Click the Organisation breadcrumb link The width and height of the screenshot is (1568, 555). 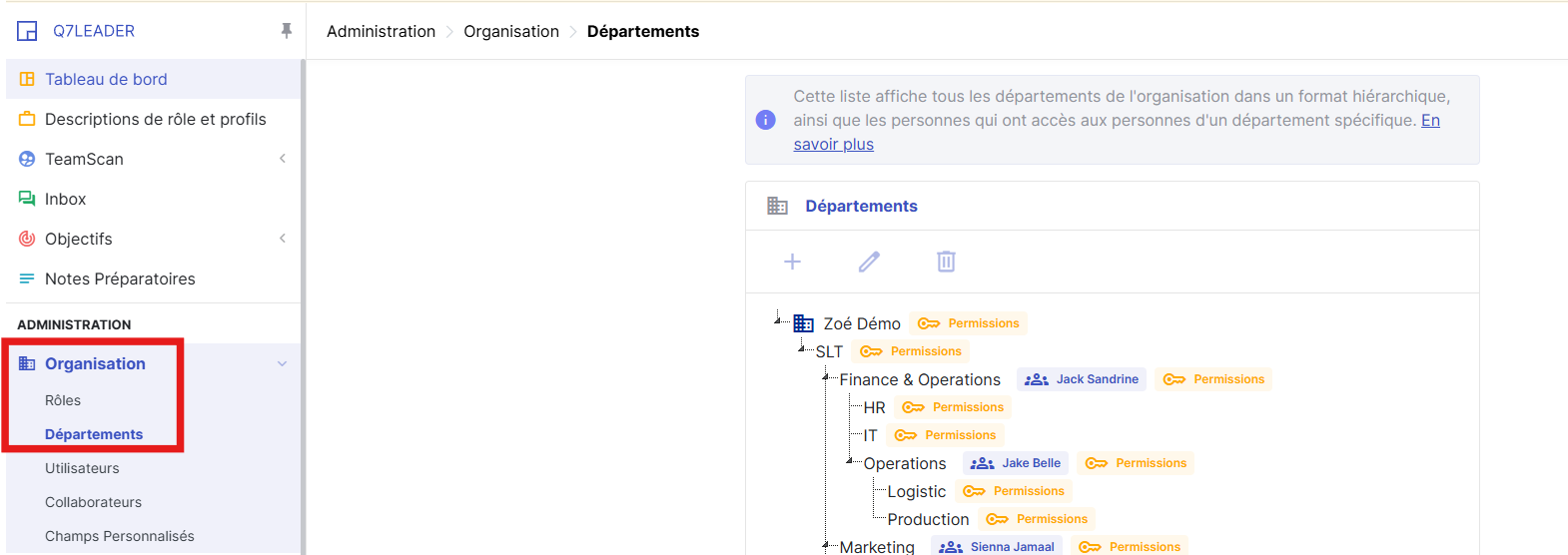coord(510,31)
